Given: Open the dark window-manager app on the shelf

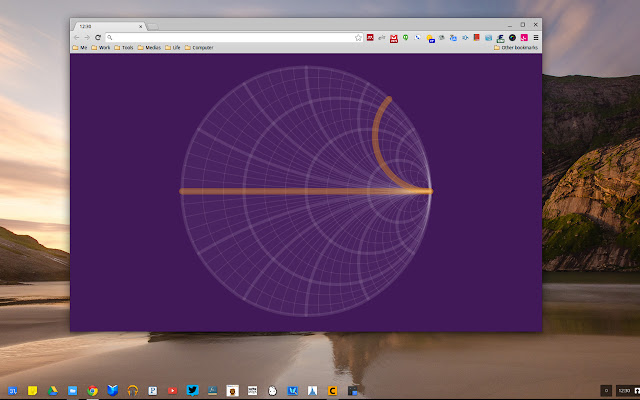Looking at the screenshot, I should pos(352,391).
